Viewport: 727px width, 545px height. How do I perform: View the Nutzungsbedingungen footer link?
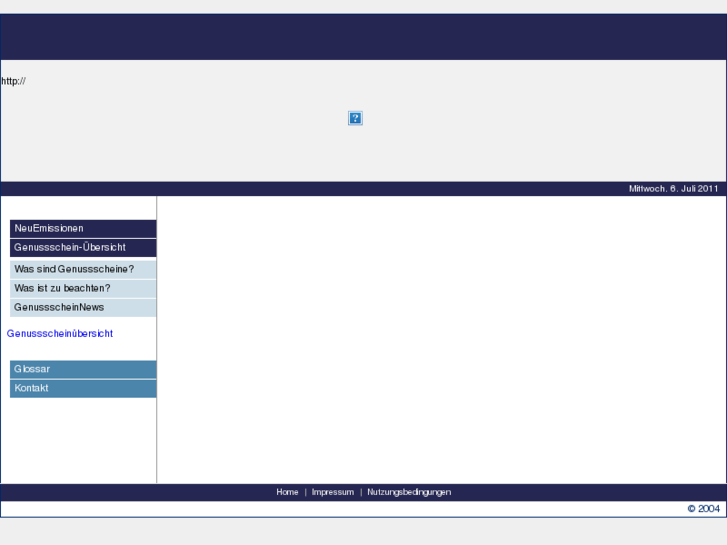click(409, 492)
